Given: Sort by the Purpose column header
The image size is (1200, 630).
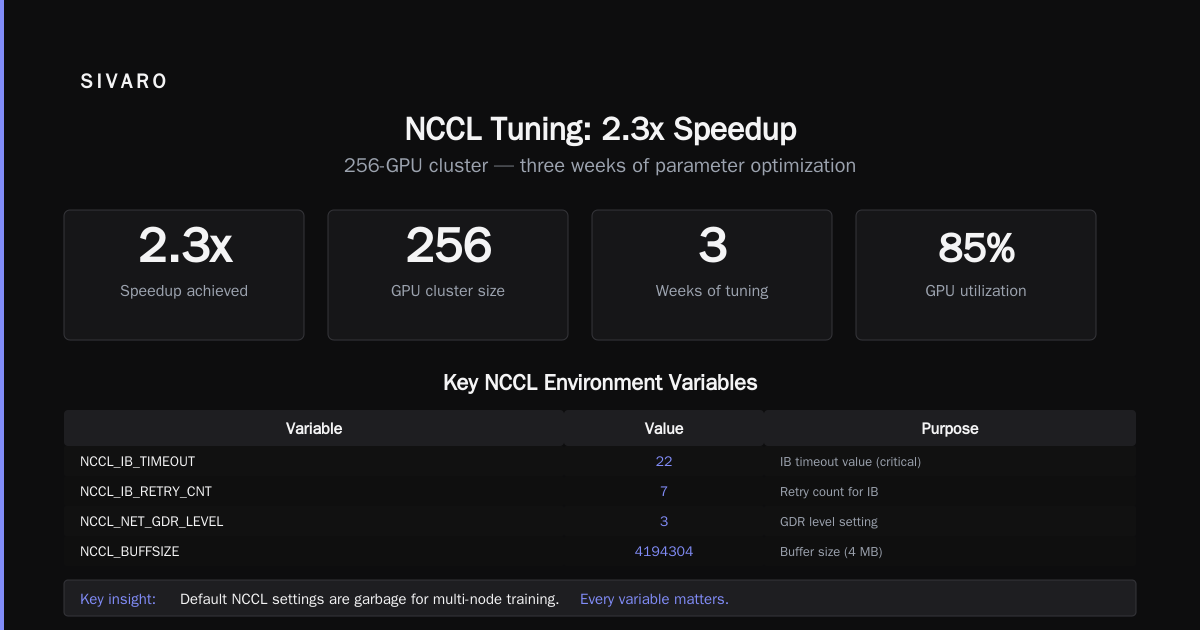Looking at the screenshot, I should (x=950, y=428).
